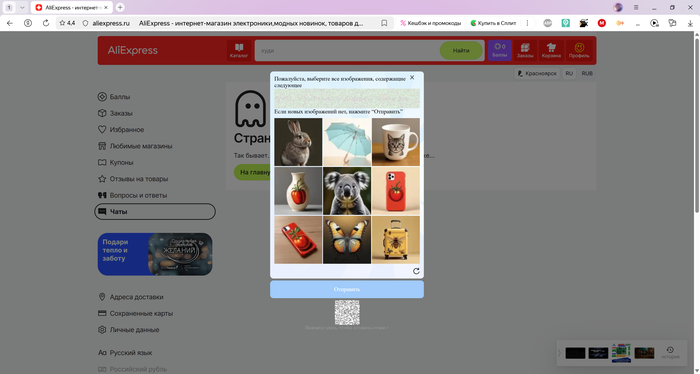Go back in the browser

10,23
